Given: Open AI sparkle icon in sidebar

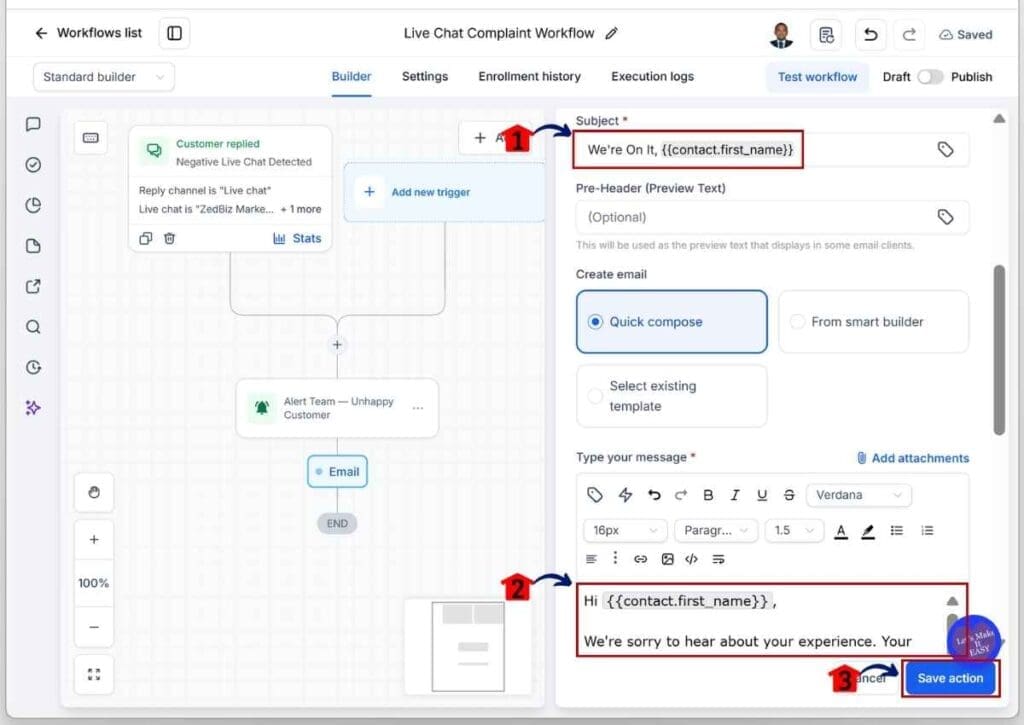Looking at the screenshot, I should pyautogui.click(x=33, y=408).
